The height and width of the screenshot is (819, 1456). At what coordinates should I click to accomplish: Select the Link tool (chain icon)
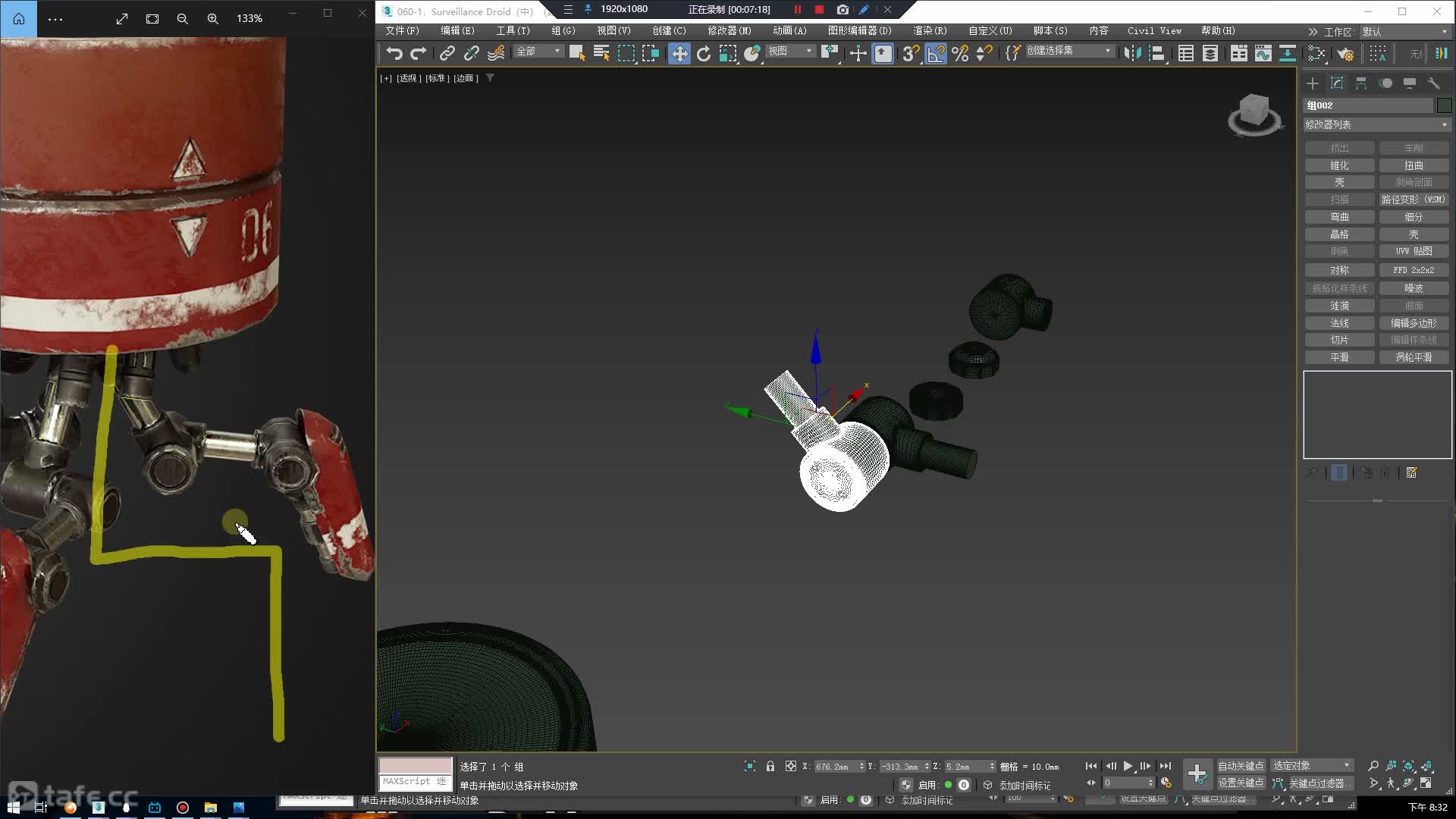click(447, 53)
